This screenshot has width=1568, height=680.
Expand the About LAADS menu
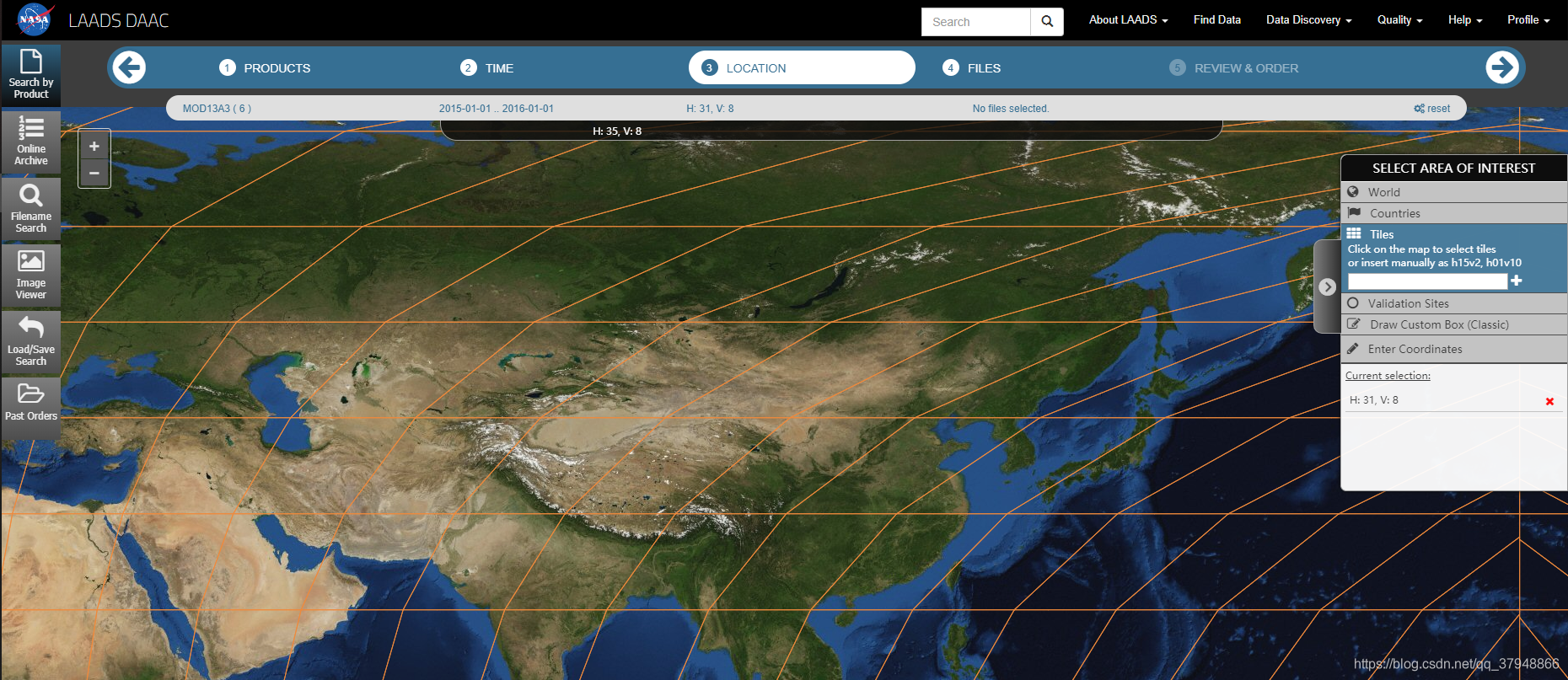tap(1128, 19)
